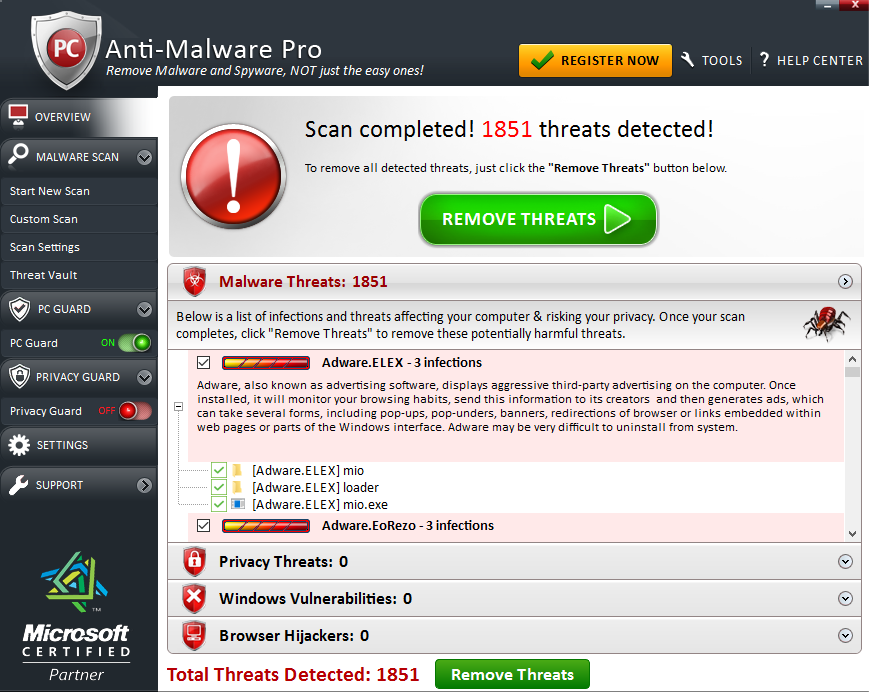Viewport: 869px width, 692px height.
Task: Click the Browser Hijackers shield icon
Action: [194, 635]
